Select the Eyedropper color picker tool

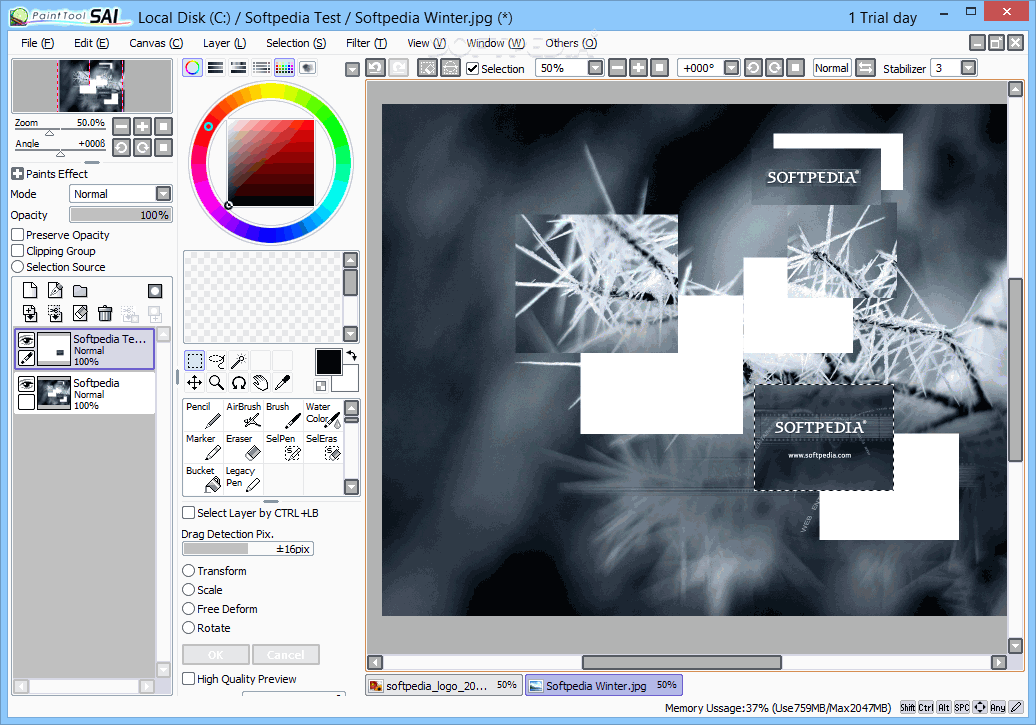click(x=283, y=382)
